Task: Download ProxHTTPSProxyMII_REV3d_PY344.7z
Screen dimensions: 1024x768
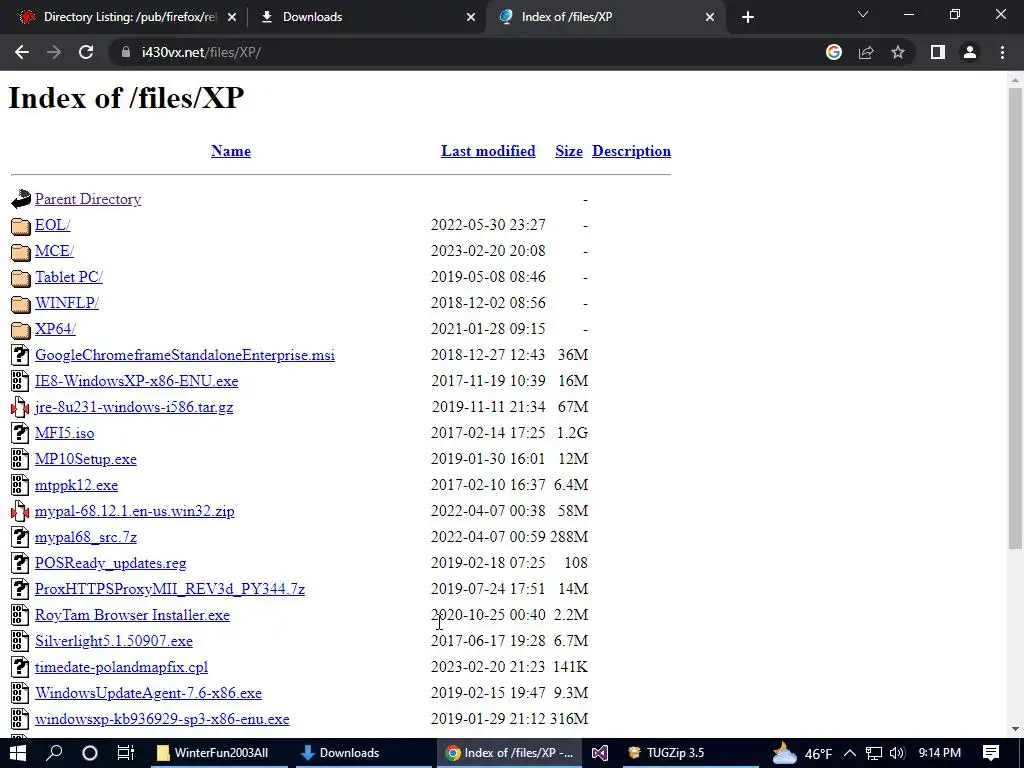Action: (x=170, y=589)
